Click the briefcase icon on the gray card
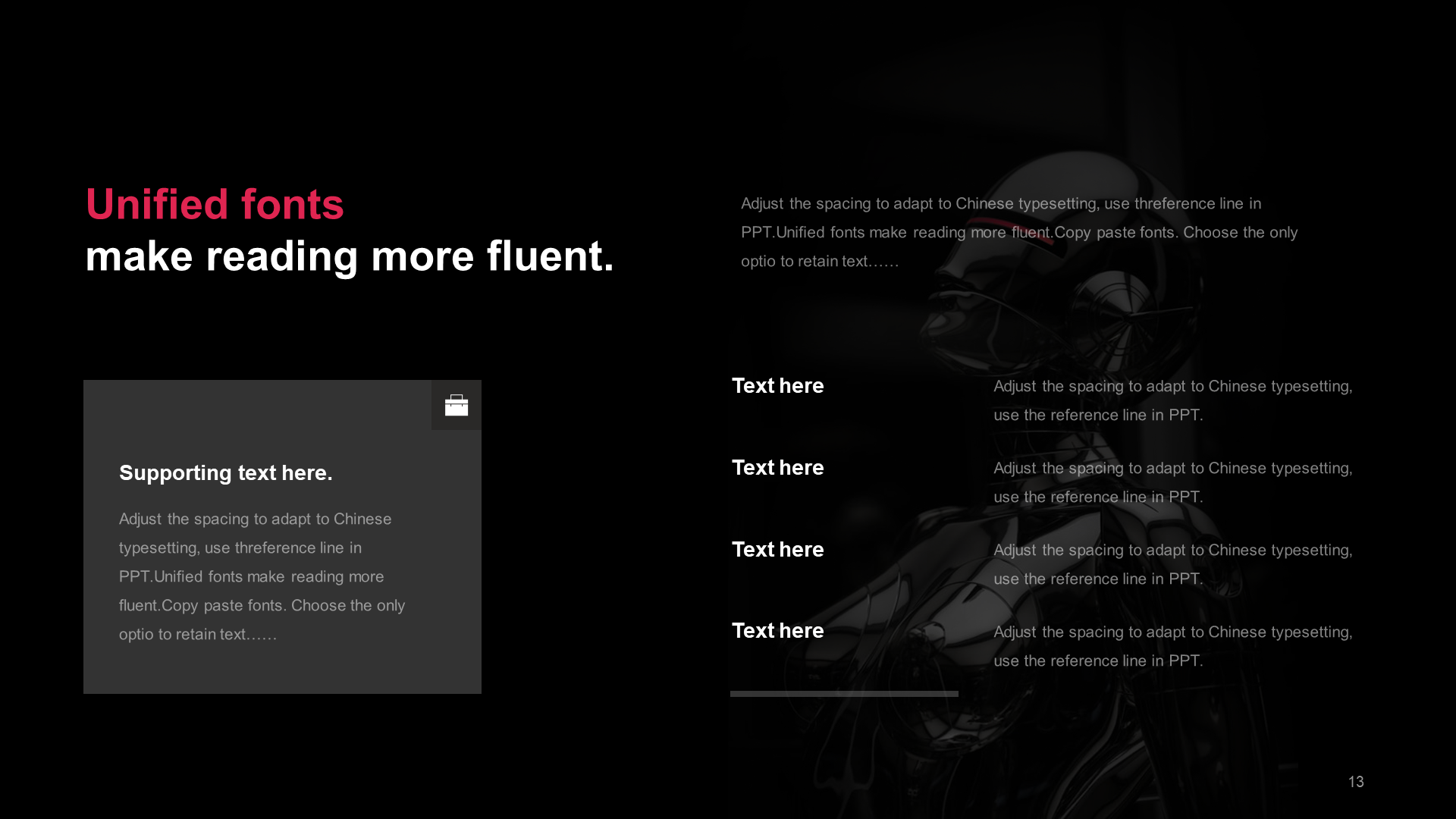The width and height of the screenshot is (1456, 819). [457, 406]
